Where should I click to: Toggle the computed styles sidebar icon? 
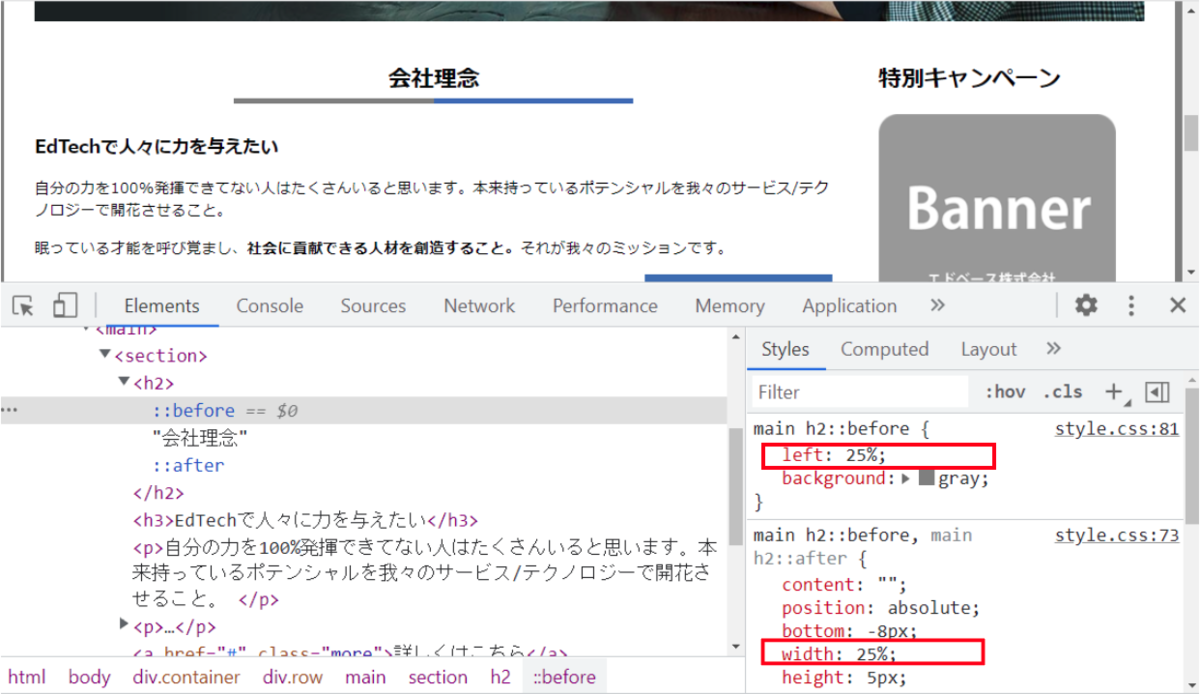1157,392
